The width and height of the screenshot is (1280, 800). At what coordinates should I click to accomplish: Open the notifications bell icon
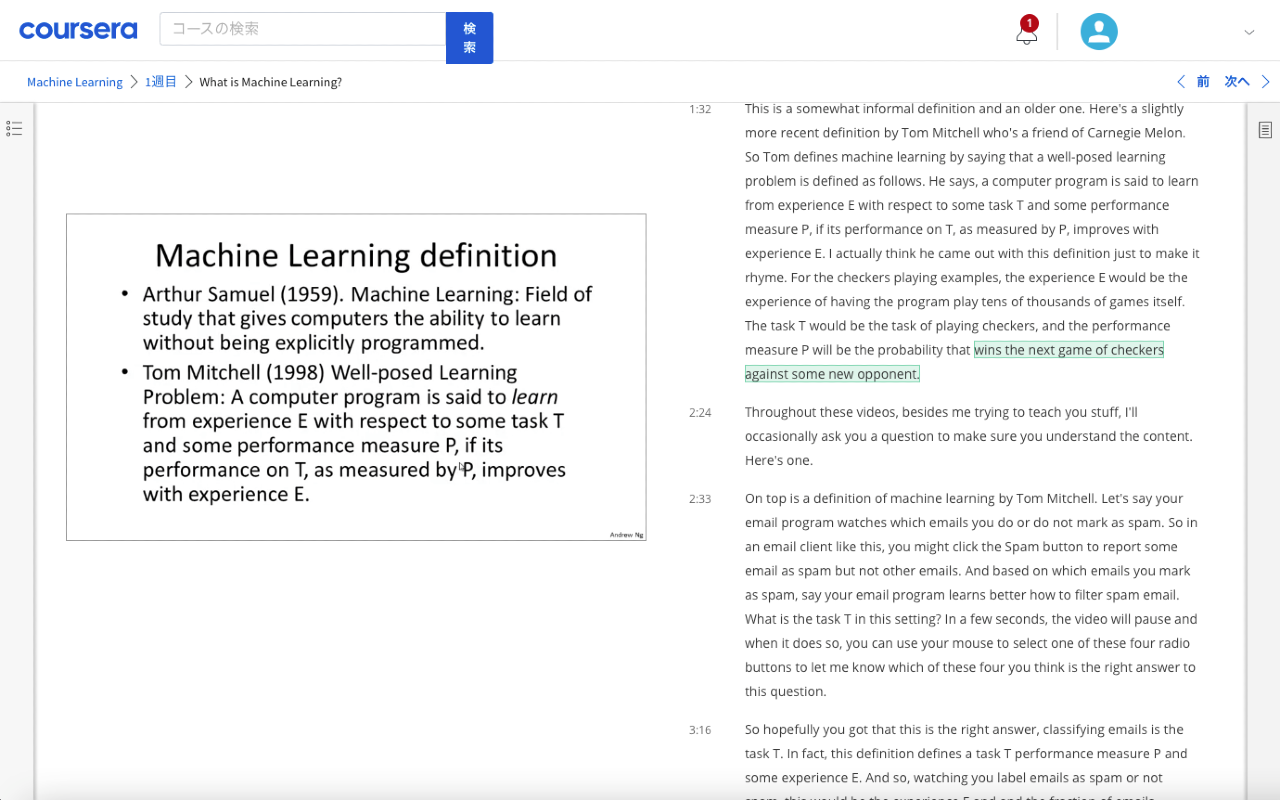click(1026, 33)
